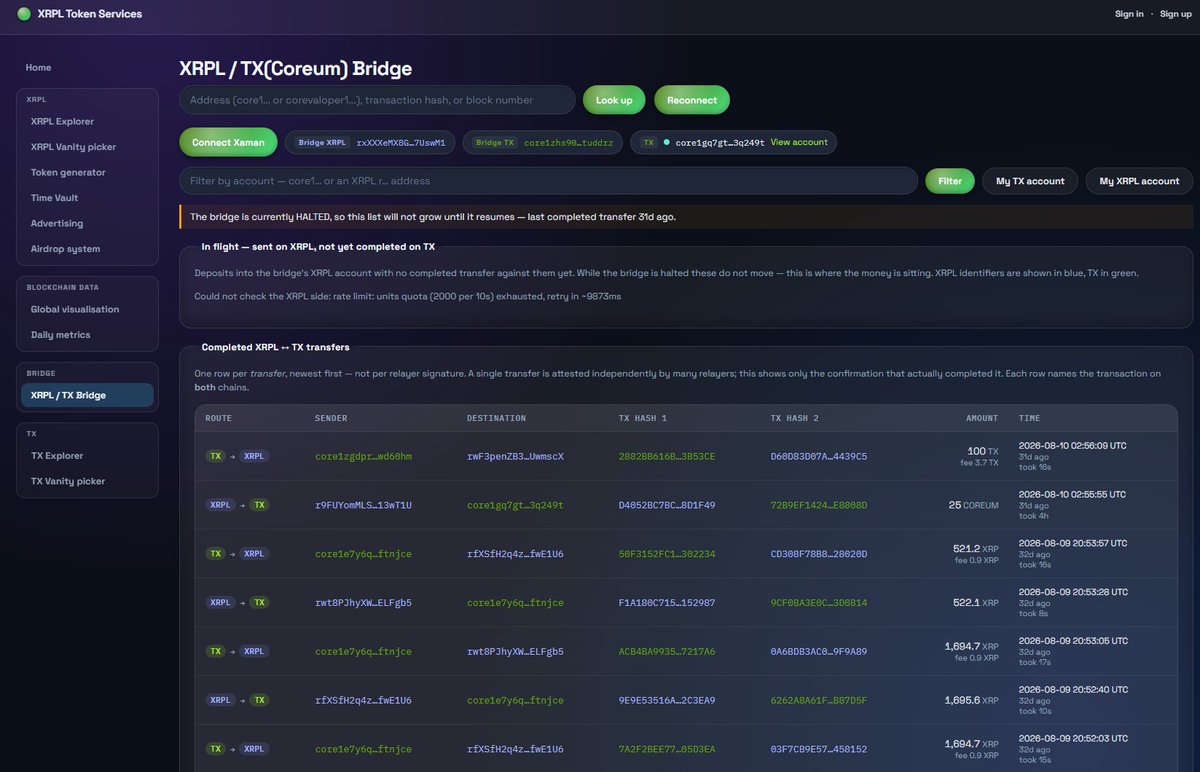Select XRPL / TX Bridge sidebar item

coord(87,395)
